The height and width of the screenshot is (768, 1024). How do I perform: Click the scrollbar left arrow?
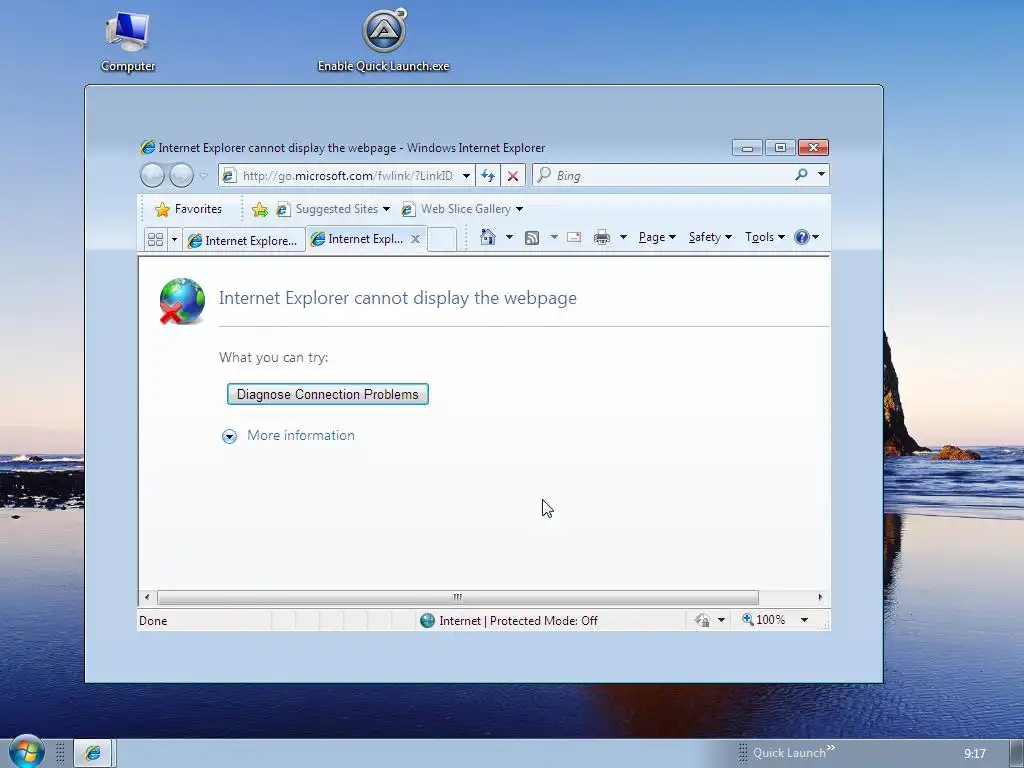[x=147, y=597]
